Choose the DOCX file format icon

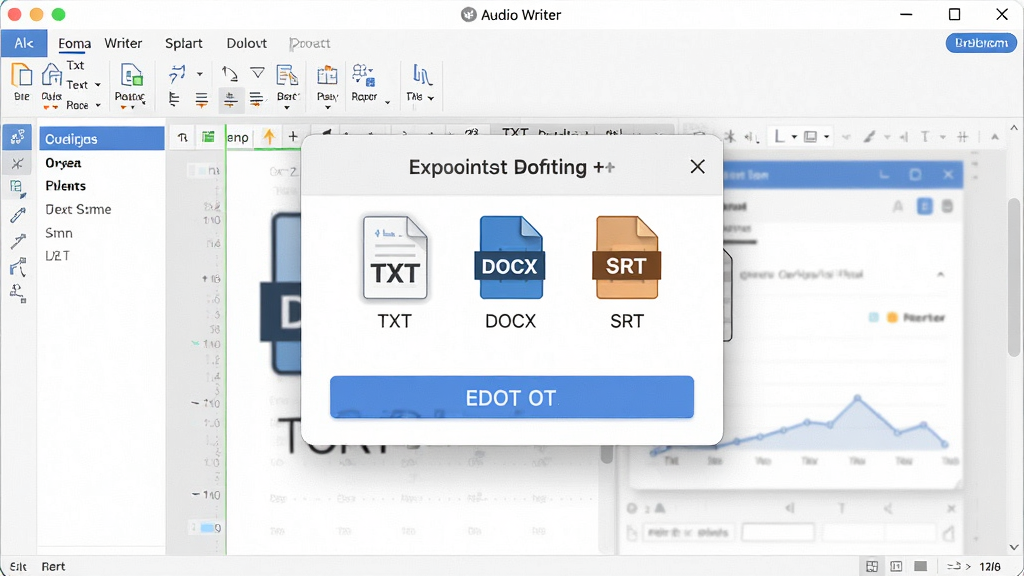point(510,258)
